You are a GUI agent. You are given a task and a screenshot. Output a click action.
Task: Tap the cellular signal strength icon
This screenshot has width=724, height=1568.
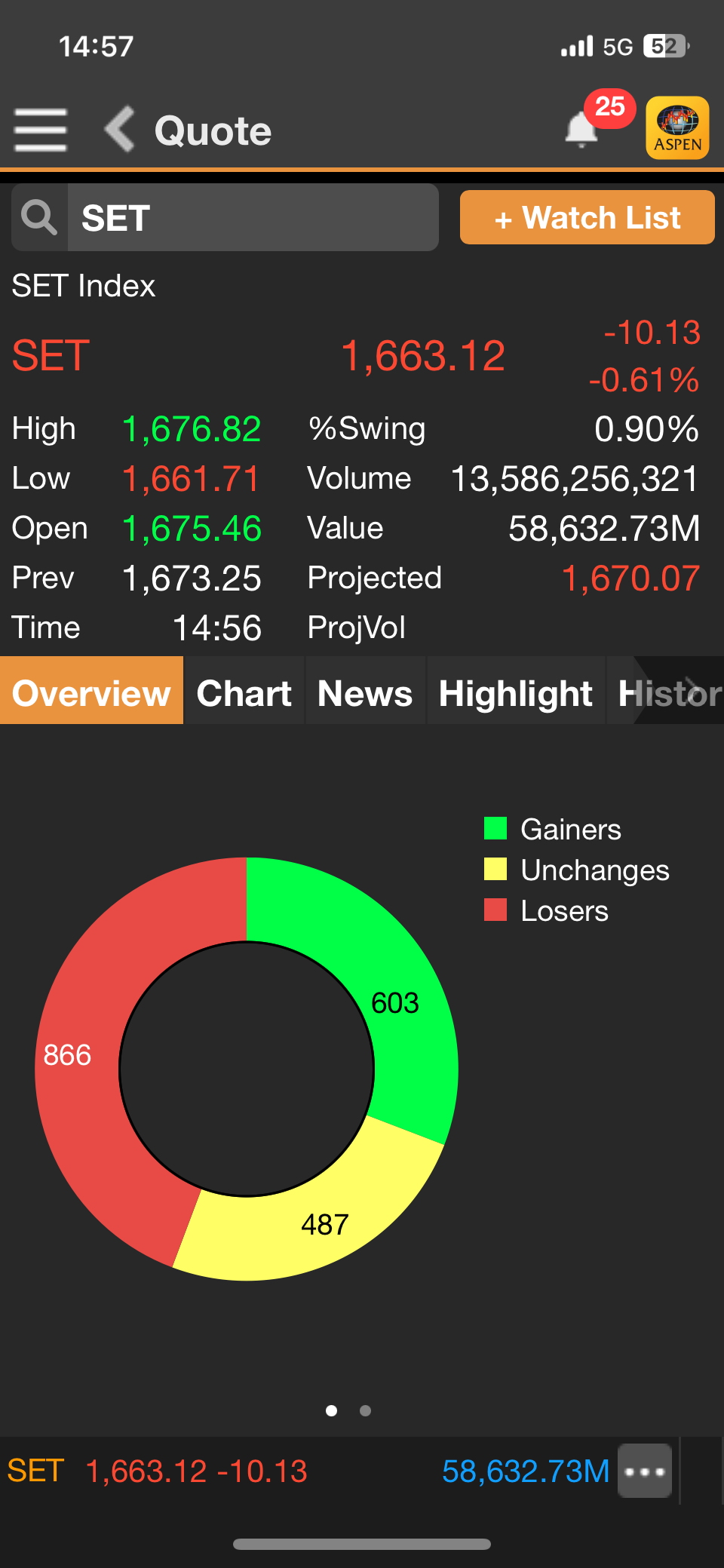click(x=577, y=47)
